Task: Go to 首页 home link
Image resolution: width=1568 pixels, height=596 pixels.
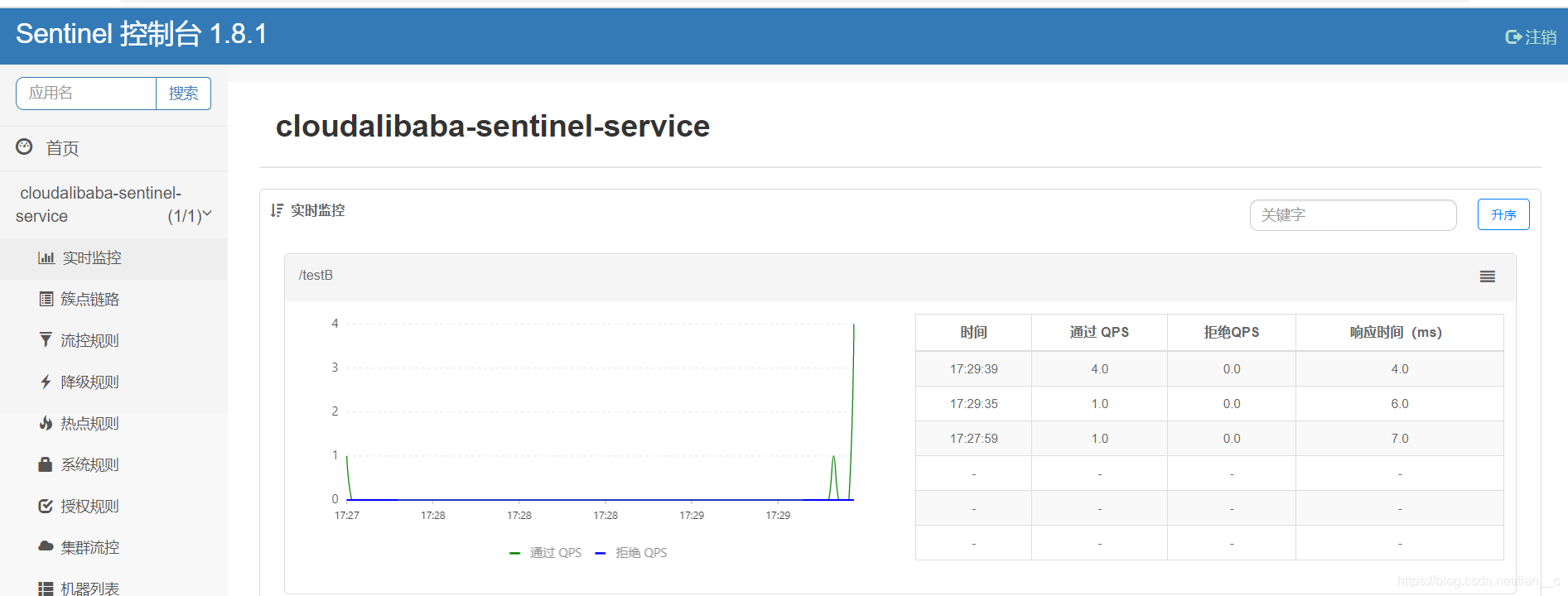Action: coord(62,148)
